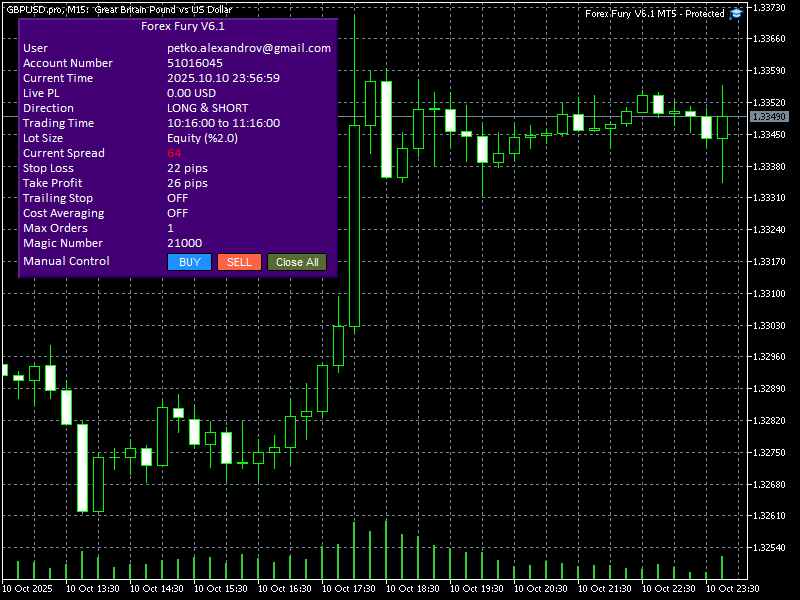Click the Lot Size Equity (%2.0) value
Image resolution: width=800 pixels, height=600 pixels.
[202, 138]
